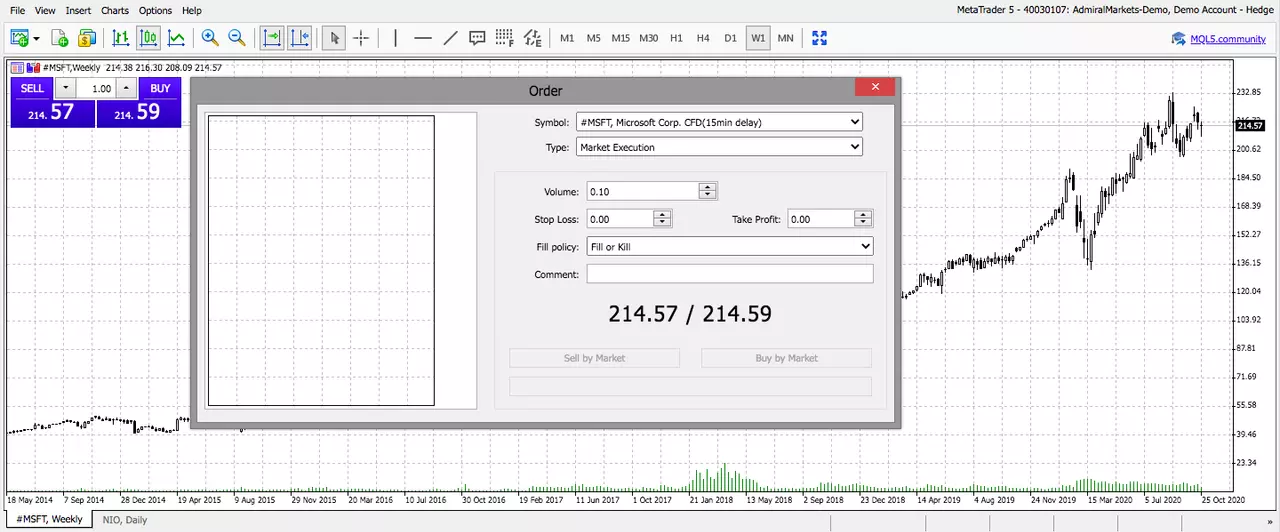Decrease one-click trading volume
Screen dimensions: 1280x532
(65, 88)
